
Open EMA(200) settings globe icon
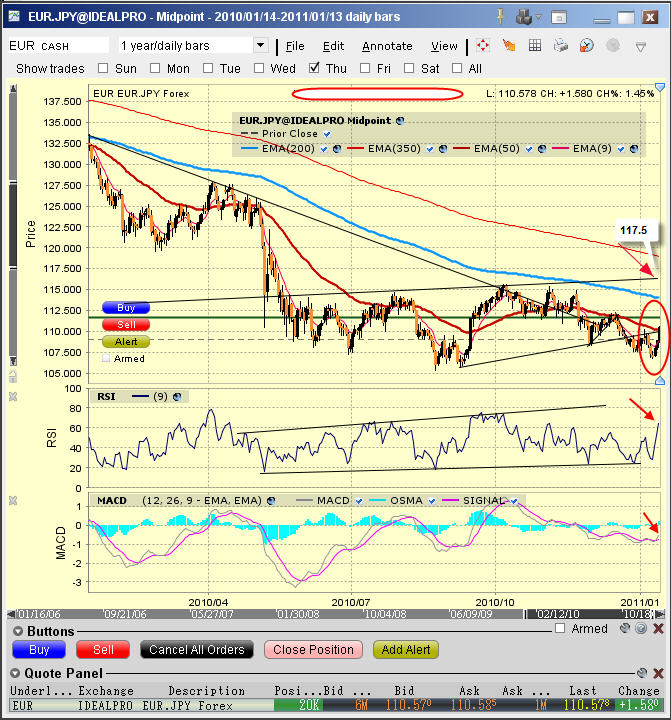tap(337, 149)
